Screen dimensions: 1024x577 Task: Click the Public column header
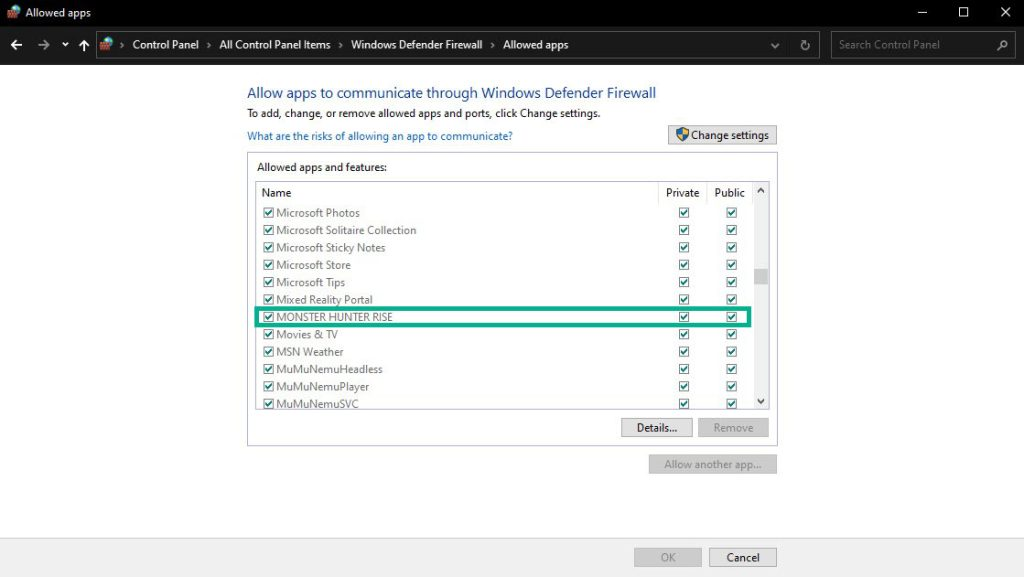(729, 193)
